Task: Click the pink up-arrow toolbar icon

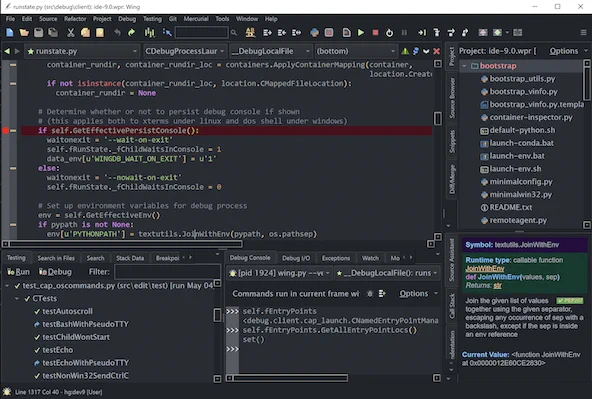Action: pos(483,33)
